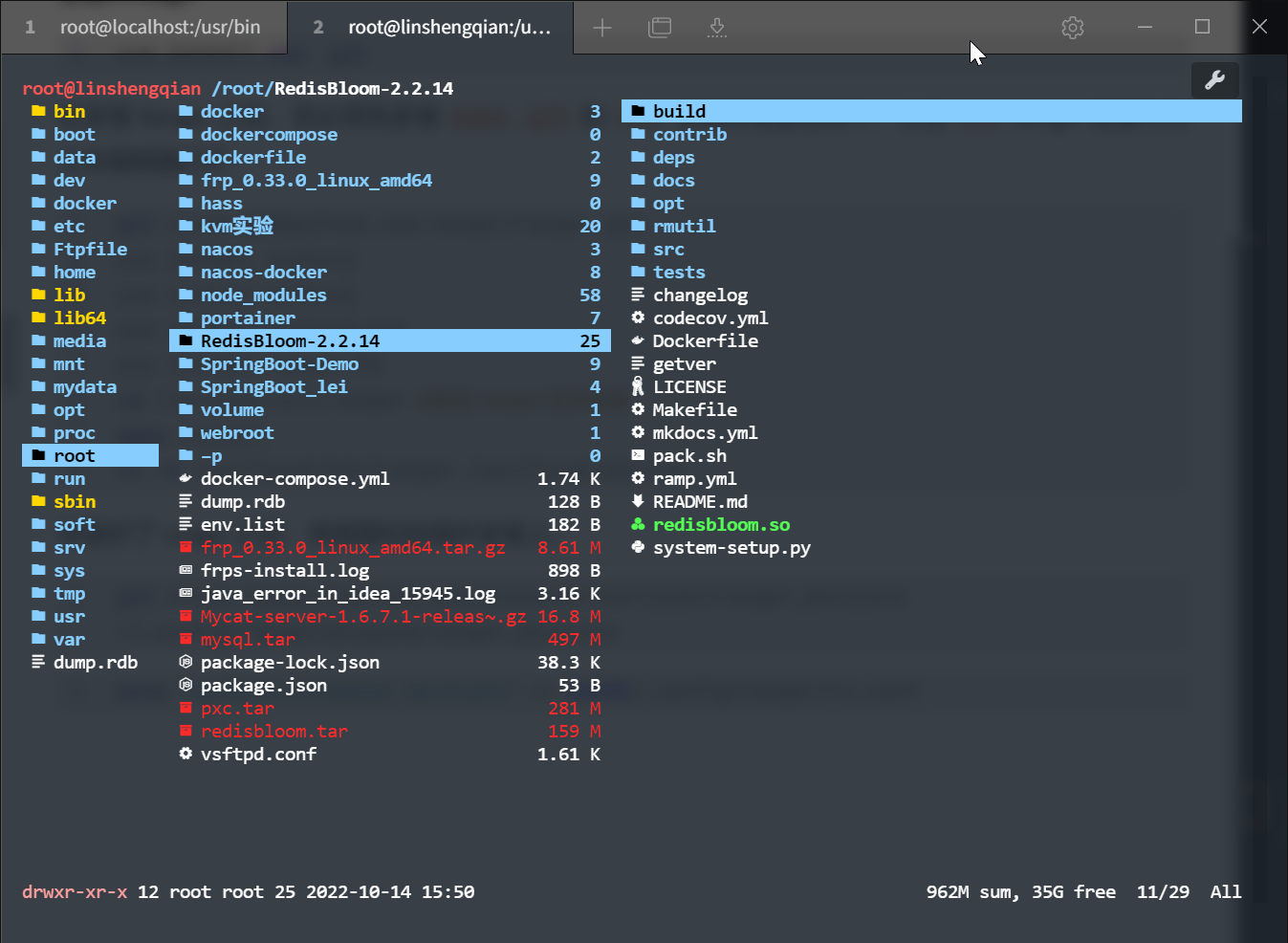Click the Dockerfile whale icon

tap(638, 340)
